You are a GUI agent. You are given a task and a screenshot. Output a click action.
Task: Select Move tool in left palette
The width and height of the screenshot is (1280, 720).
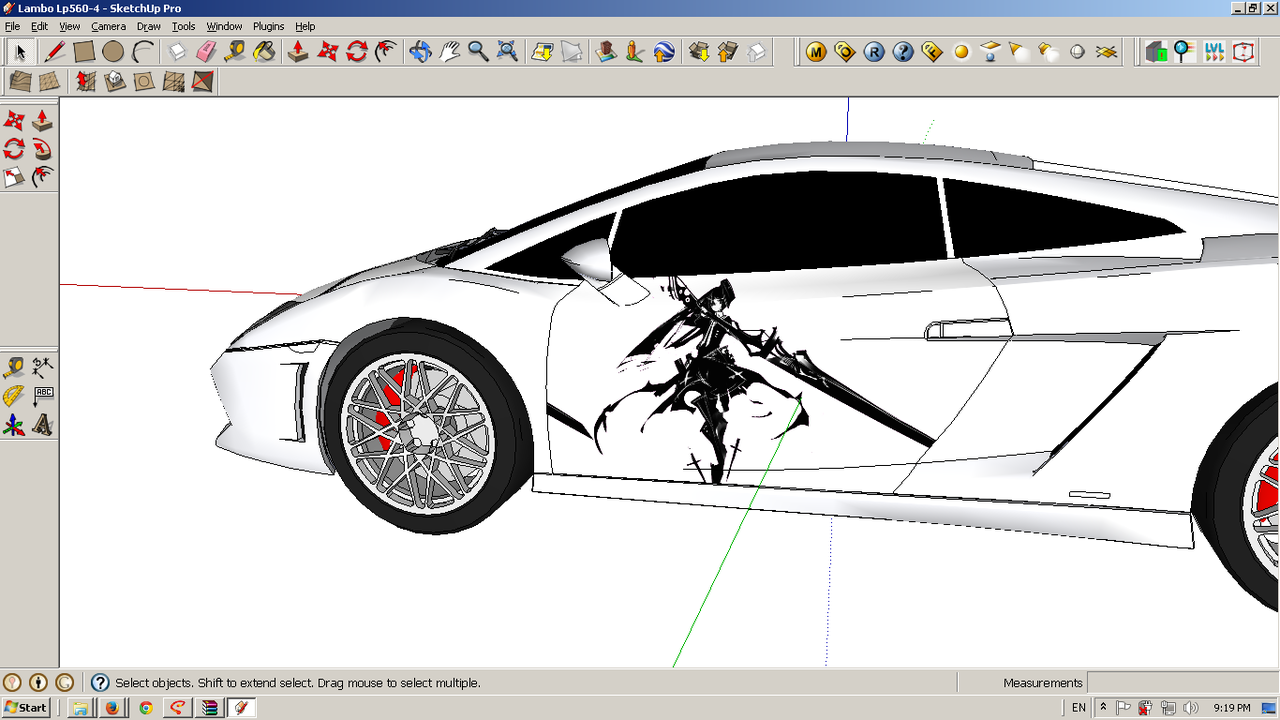coord(14,121)
